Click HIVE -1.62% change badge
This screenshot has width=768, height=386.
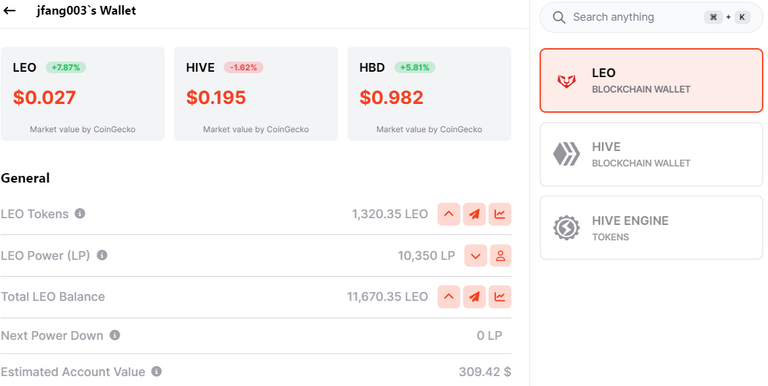[x=243, y=68]
